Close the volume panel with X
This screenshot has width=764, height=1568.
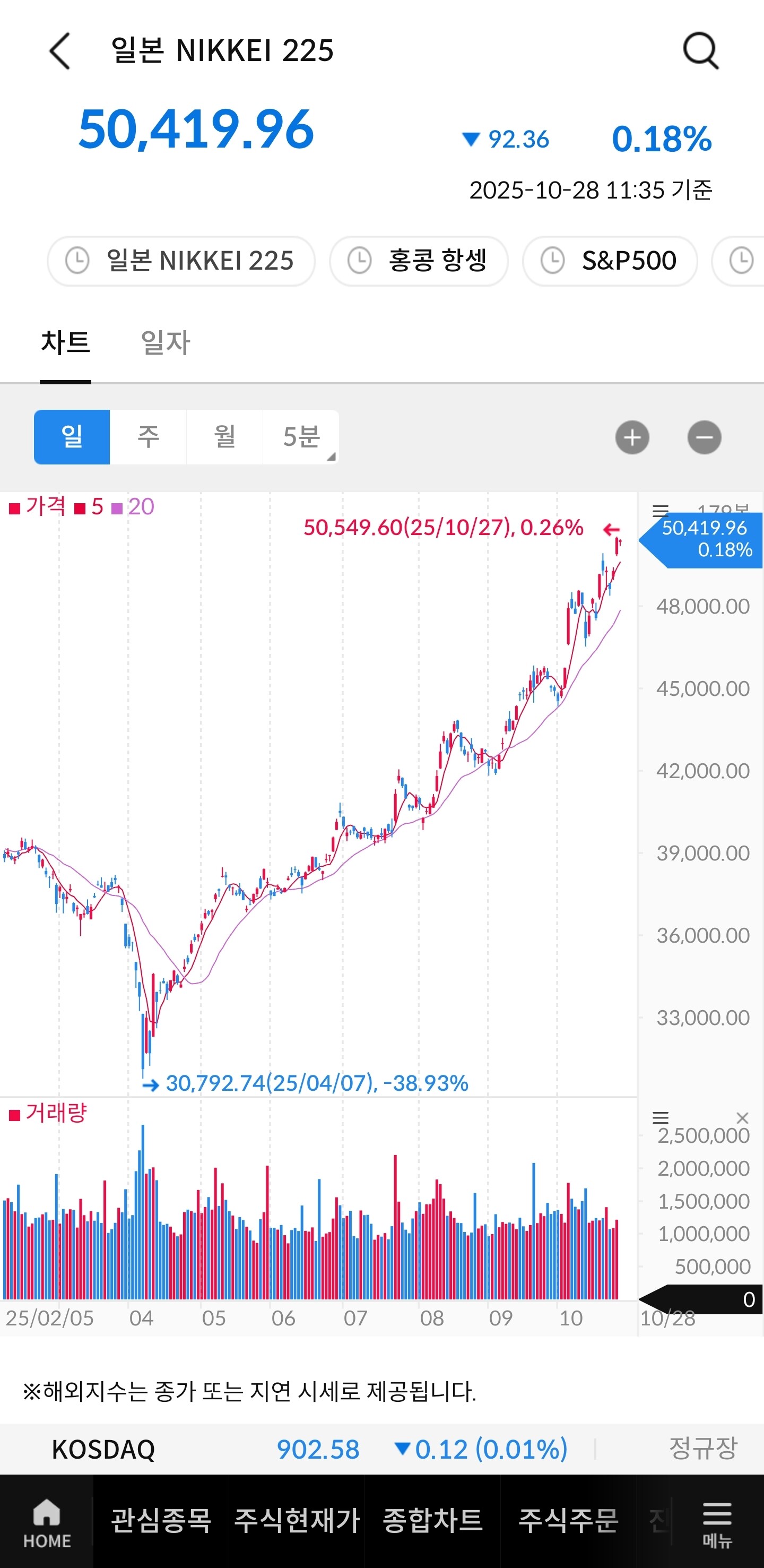tap(742, 1117)
